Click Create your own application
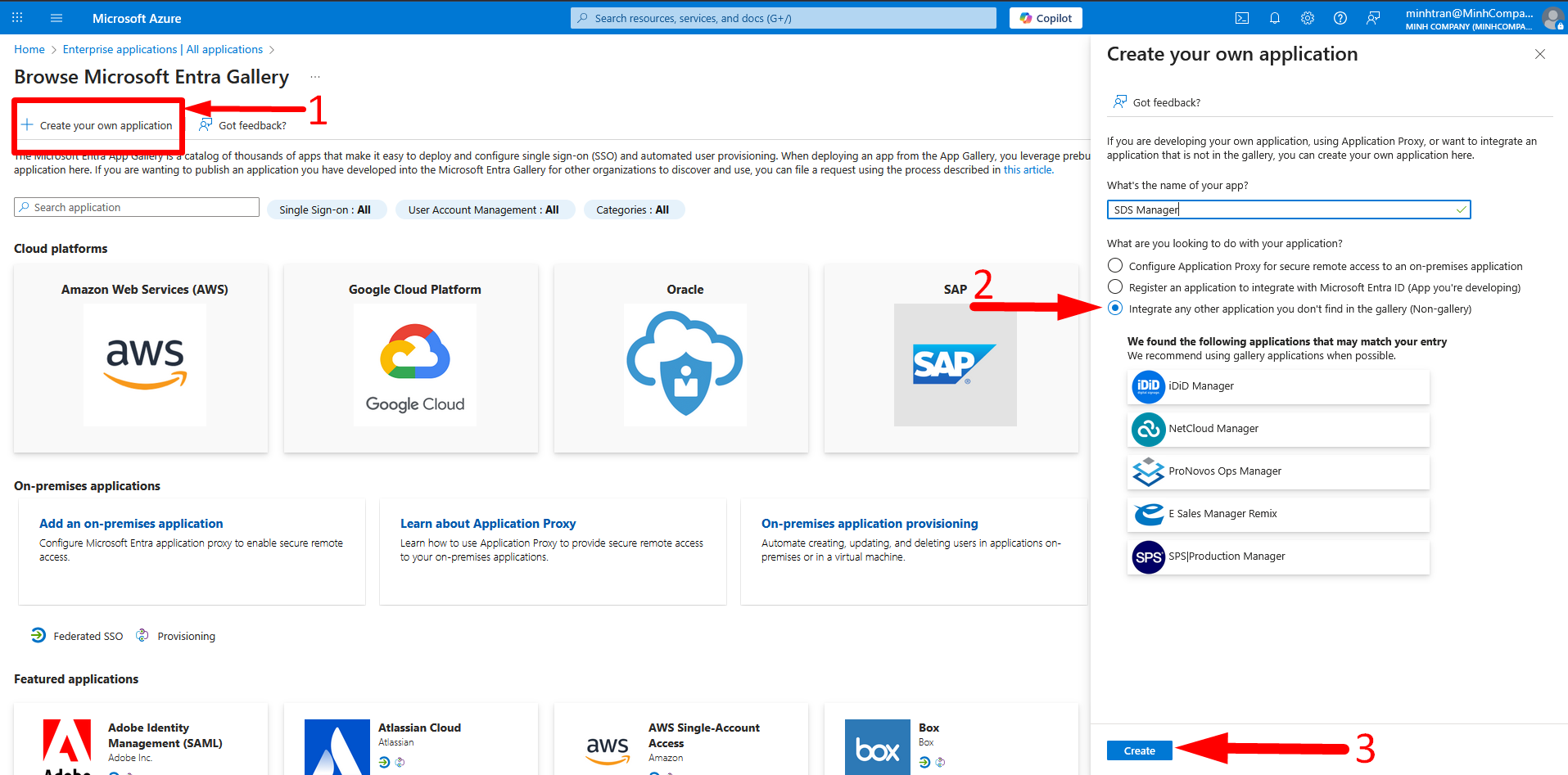This screenshot has width=1568, height=775. click(97, 125)
